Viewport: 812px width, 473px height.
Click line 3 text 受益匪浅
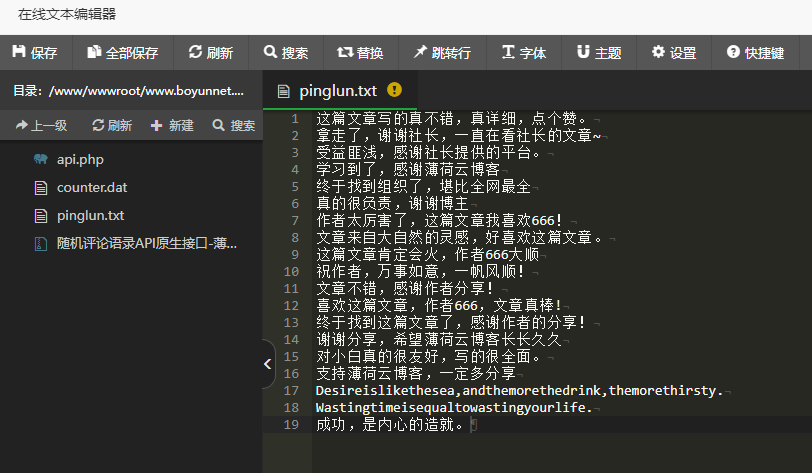click(346, 152)
